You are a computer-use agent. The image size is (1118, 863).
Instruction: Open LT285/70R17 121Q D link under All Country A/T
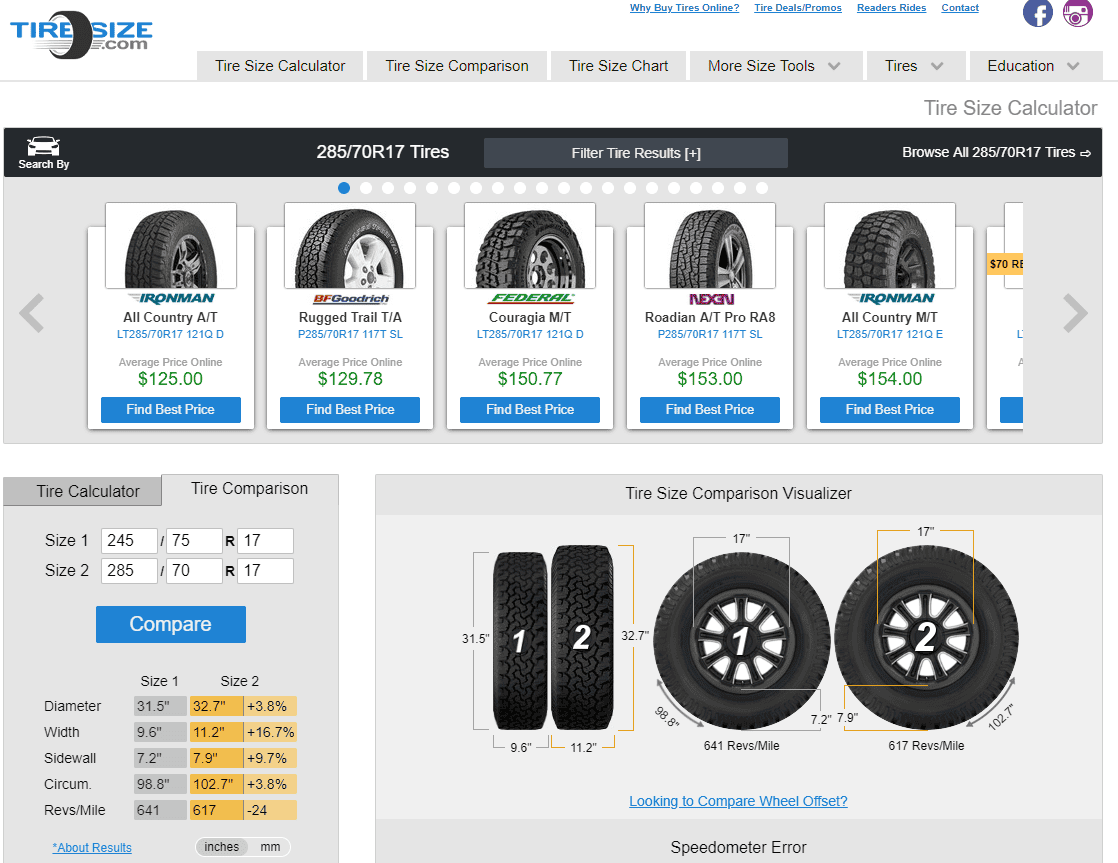pyautogui.click(x=170, y=334)
